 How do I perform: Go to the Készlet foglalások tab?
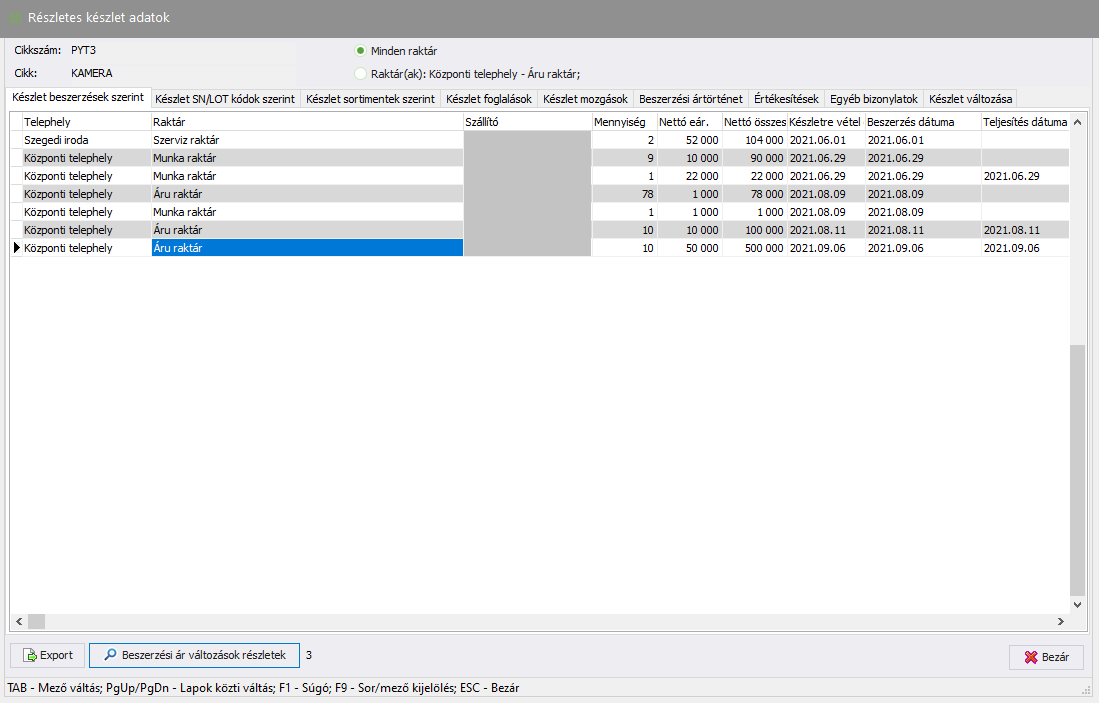[x=489, y=99]
